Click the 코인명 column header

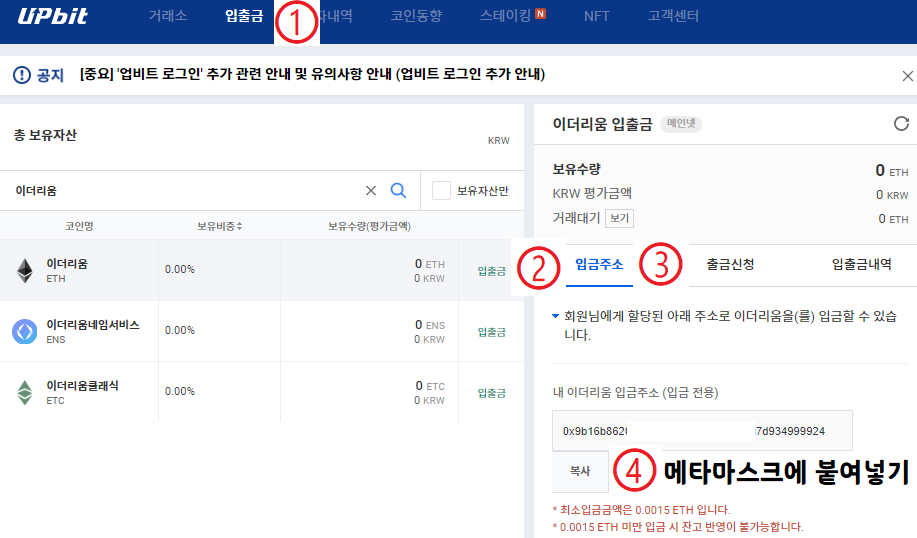[x=79, y=226]
